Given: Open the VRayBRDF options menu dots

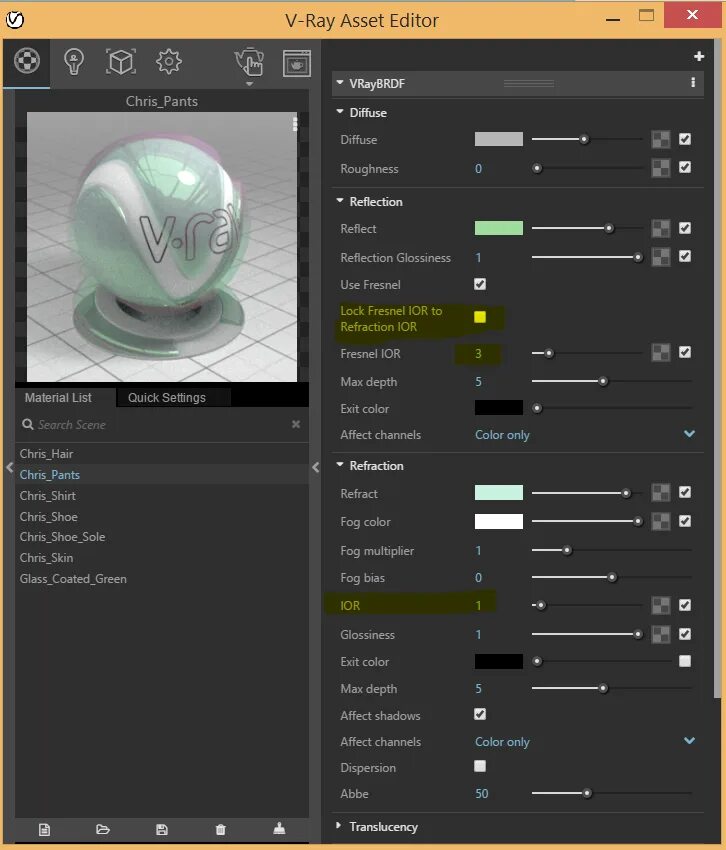Looking at the screenshot, I should (x=693, y=82).
